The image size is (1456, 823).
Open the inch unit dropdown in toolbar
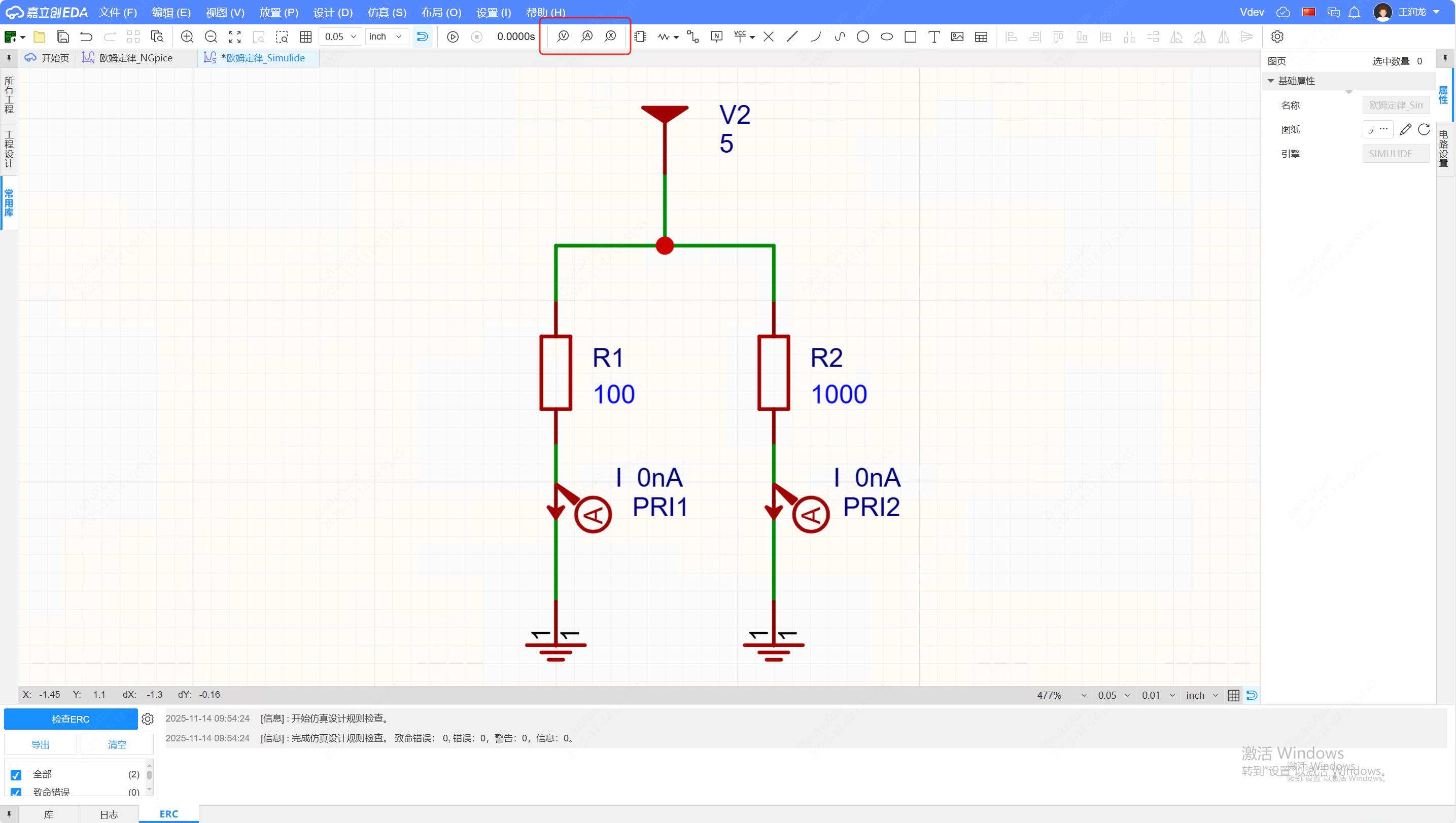[386, 37]
